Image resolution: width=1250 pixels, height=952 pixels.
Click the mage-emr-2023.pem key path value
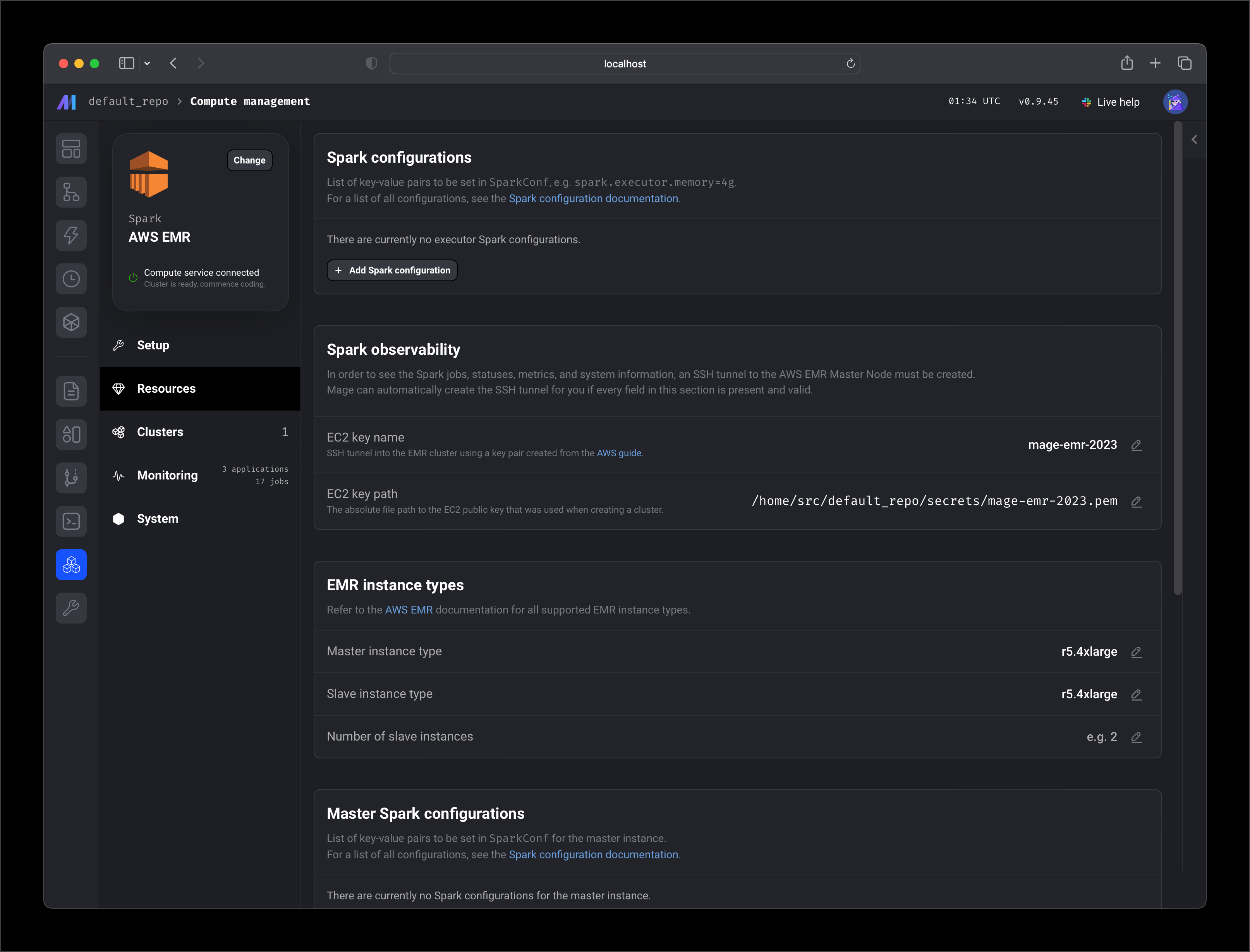pos(934,501)
